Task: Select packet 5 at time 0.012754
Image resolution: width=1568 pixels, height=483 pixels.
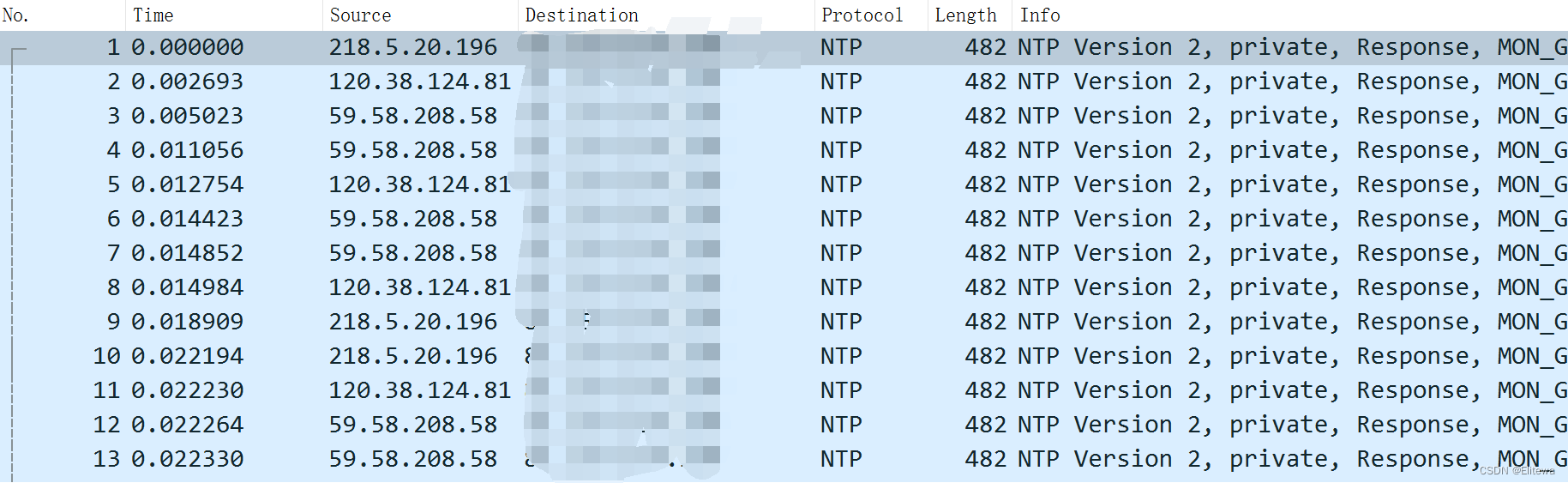Action: (187, 185)
